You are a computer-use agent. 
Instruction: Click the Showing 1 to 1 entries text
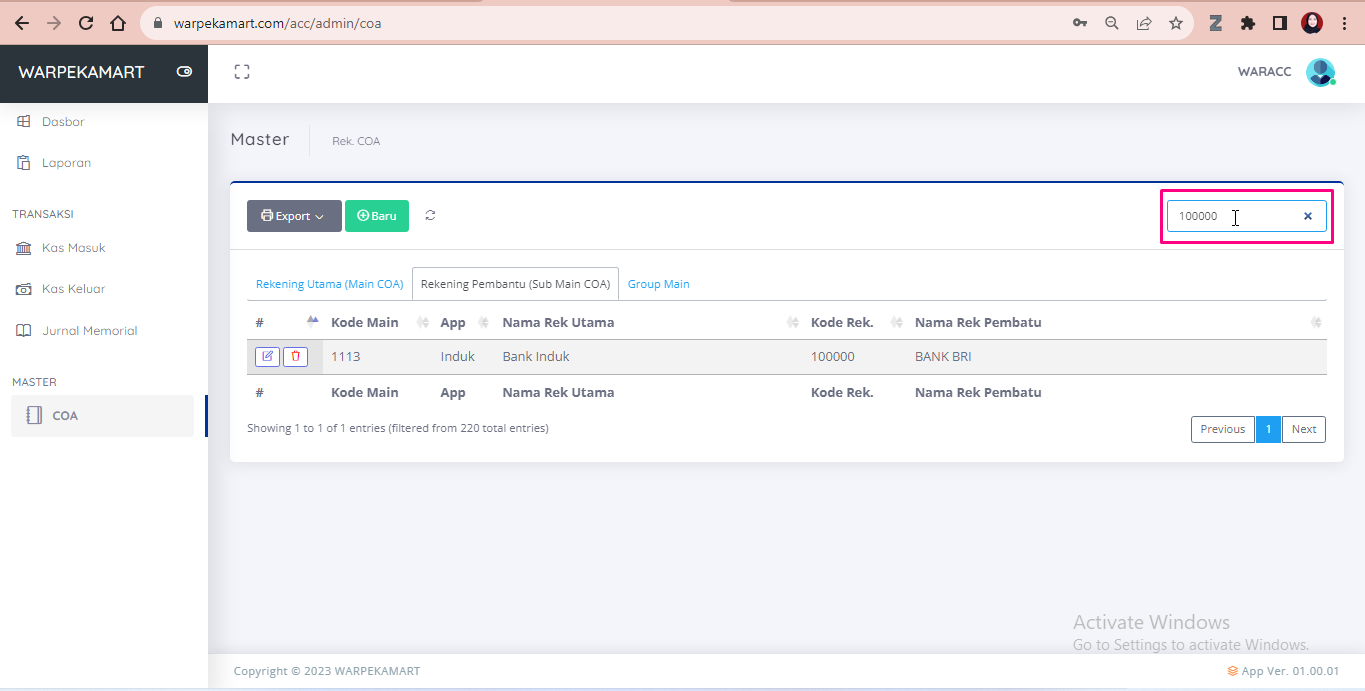[x=398, y=428]
